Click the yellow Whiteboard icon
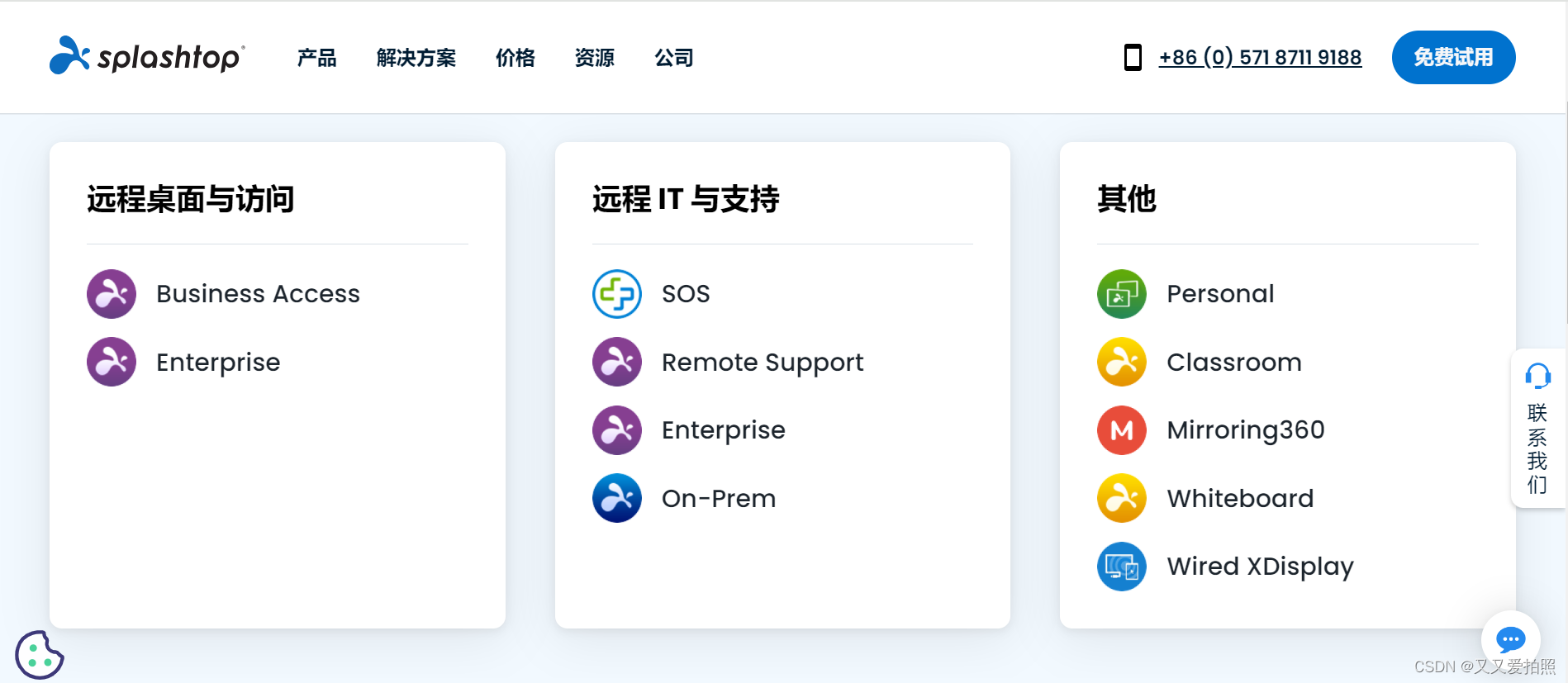Viewport: 1568px width, 683px height. pos(1122,498)
